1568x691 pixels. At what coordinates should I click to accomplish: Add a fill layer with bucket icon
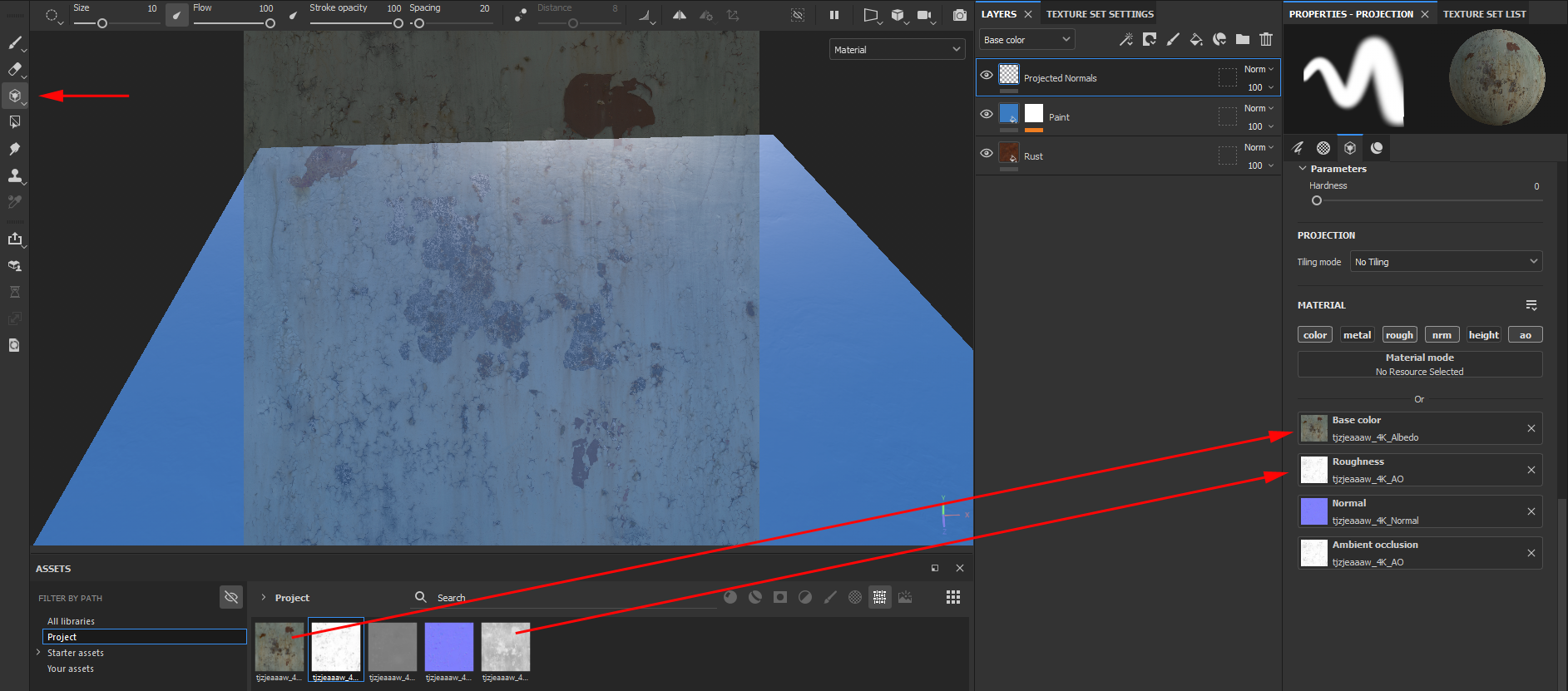[1196, 39]
